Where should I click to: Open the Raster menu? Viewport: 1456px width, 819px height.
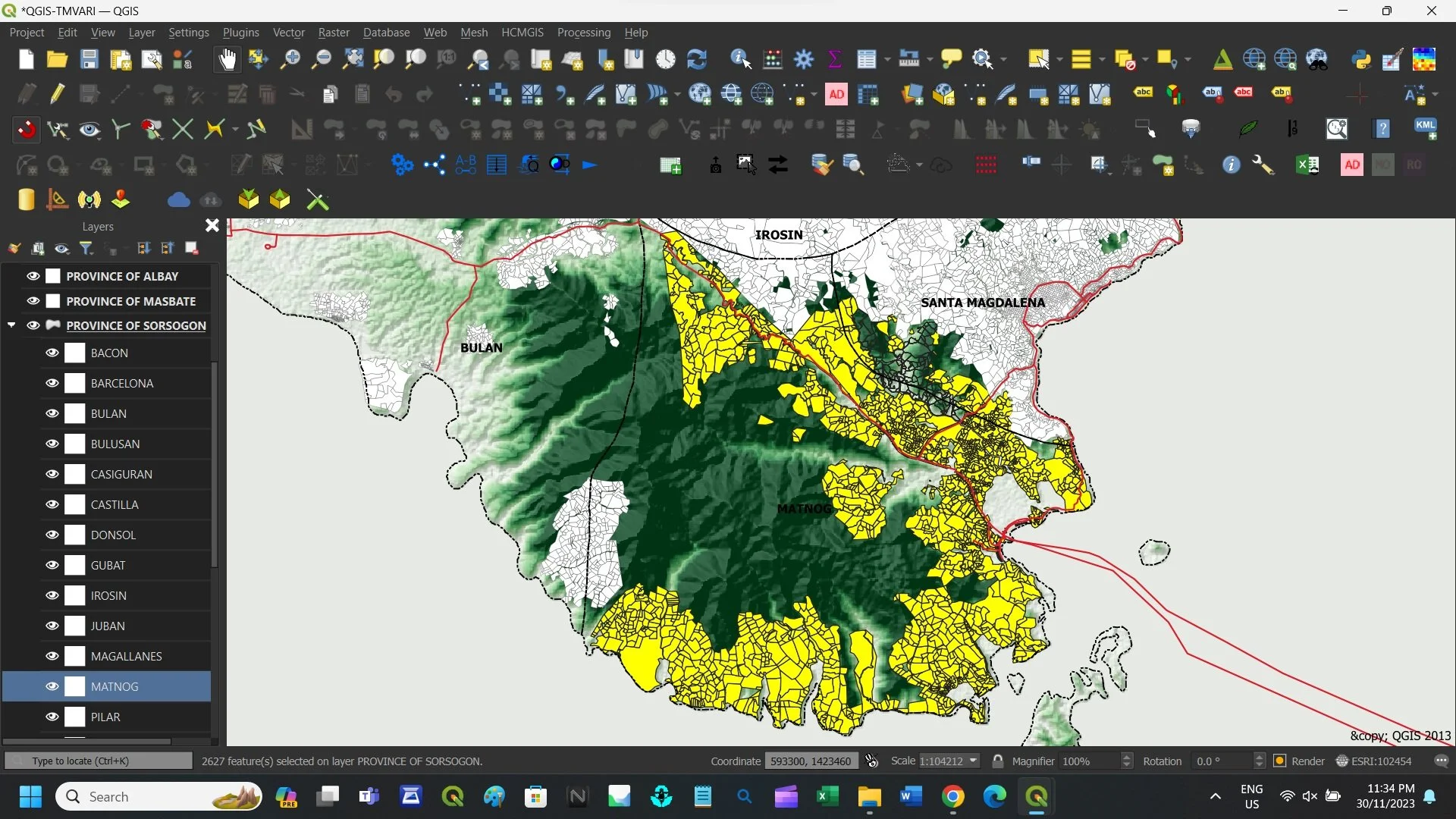334,33
